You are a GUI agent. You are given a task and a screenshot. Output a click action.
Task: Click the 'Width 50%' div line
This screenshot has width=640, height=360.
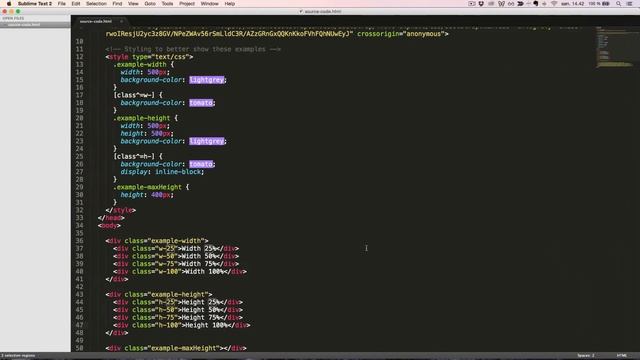point(176,256)
